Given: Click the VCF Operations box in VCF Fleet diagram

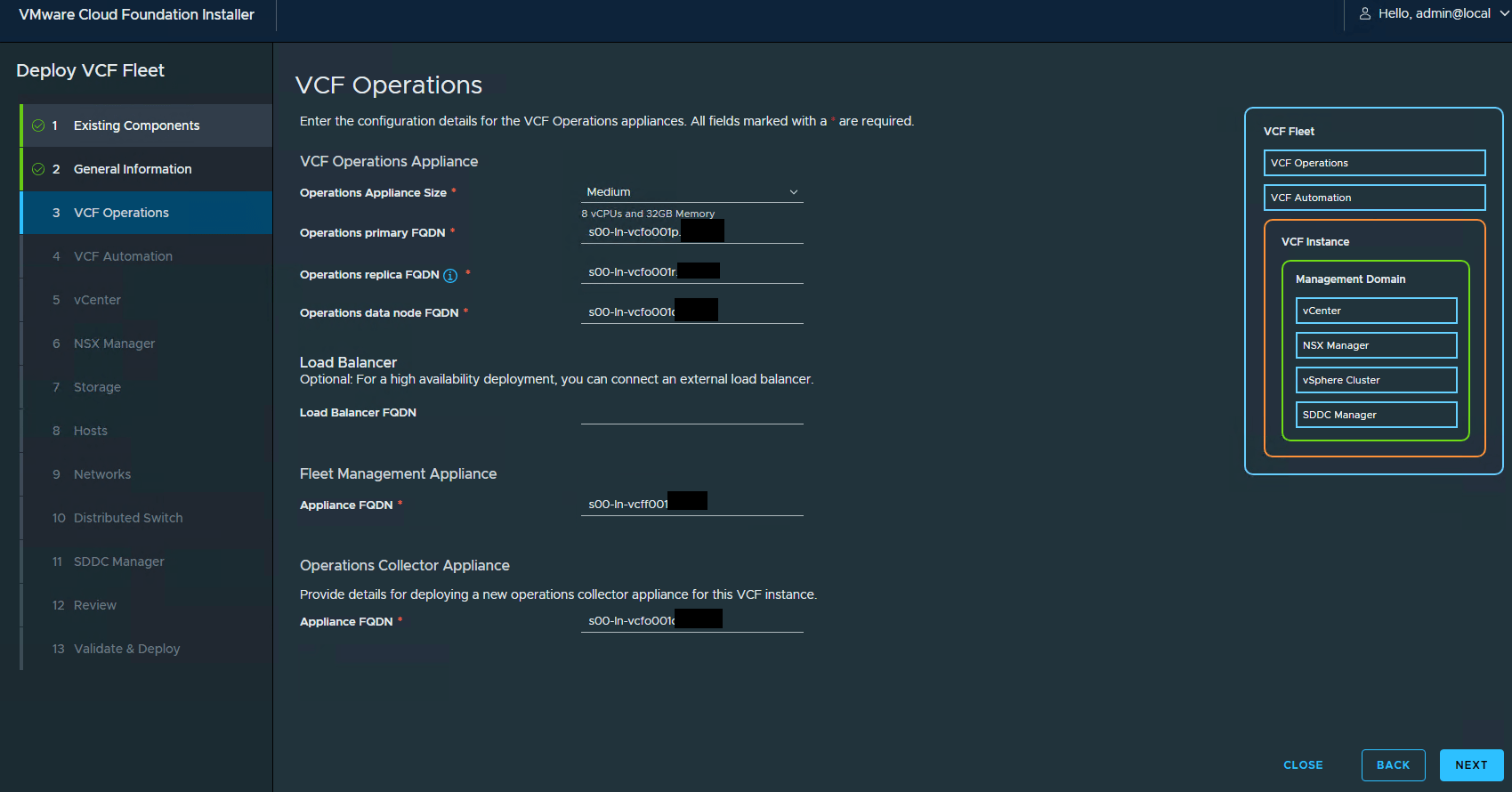Looking at the screenshot, I should 1374,163.
